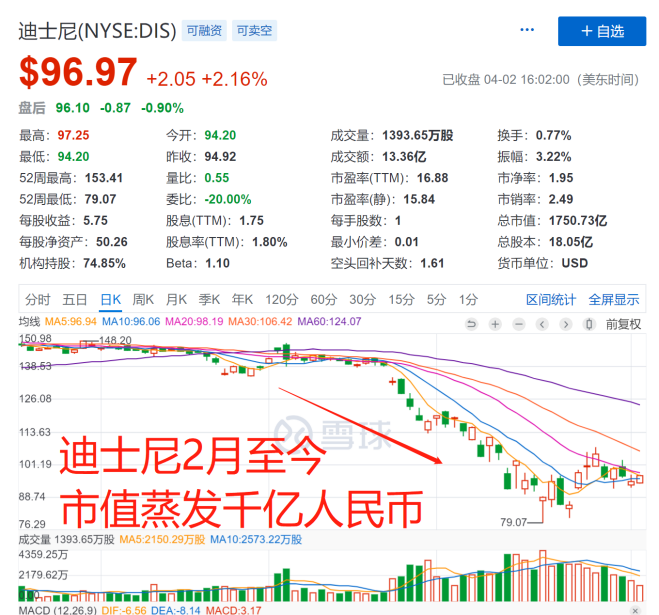Click the 148.20 high price marker on chart
Screen dimensions: 659x615
click(x=116, y=340)
